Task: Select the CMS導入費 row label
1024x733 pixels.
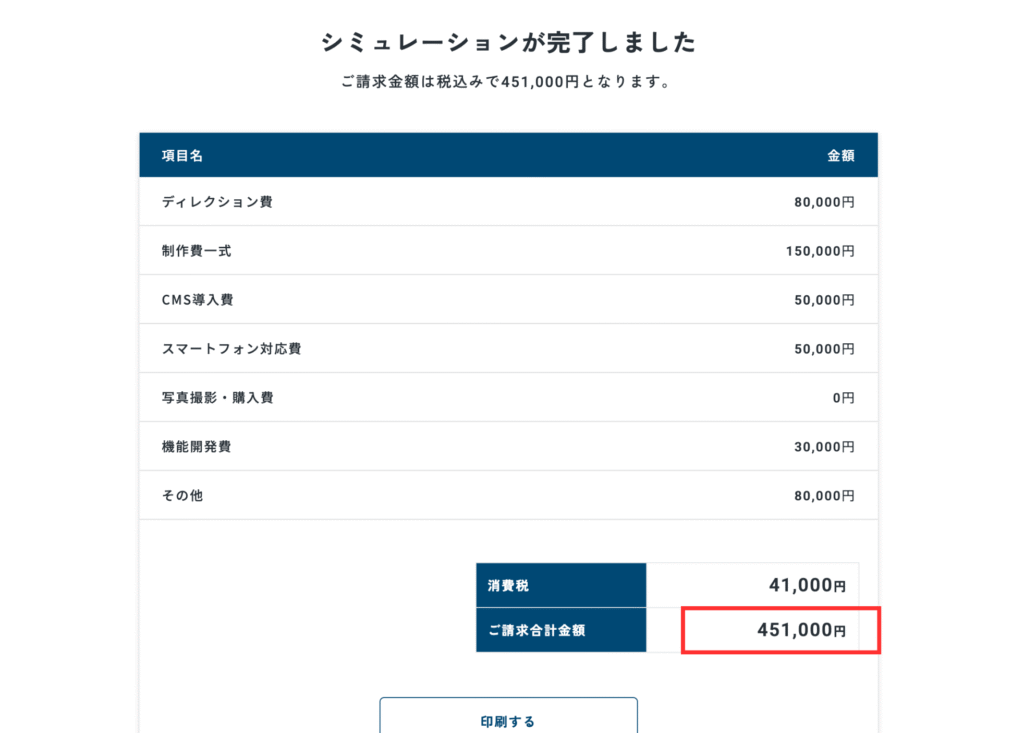Action: pos(197,300)
